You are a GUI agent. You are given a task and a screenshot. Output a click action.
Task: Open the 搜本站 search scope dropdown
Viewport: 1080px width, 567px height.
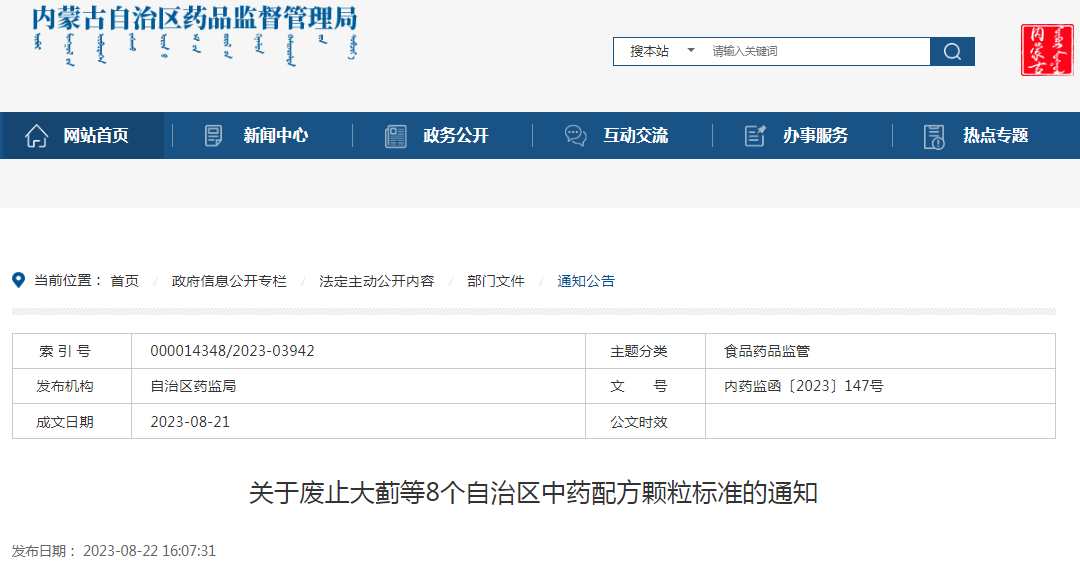(661, 52)
